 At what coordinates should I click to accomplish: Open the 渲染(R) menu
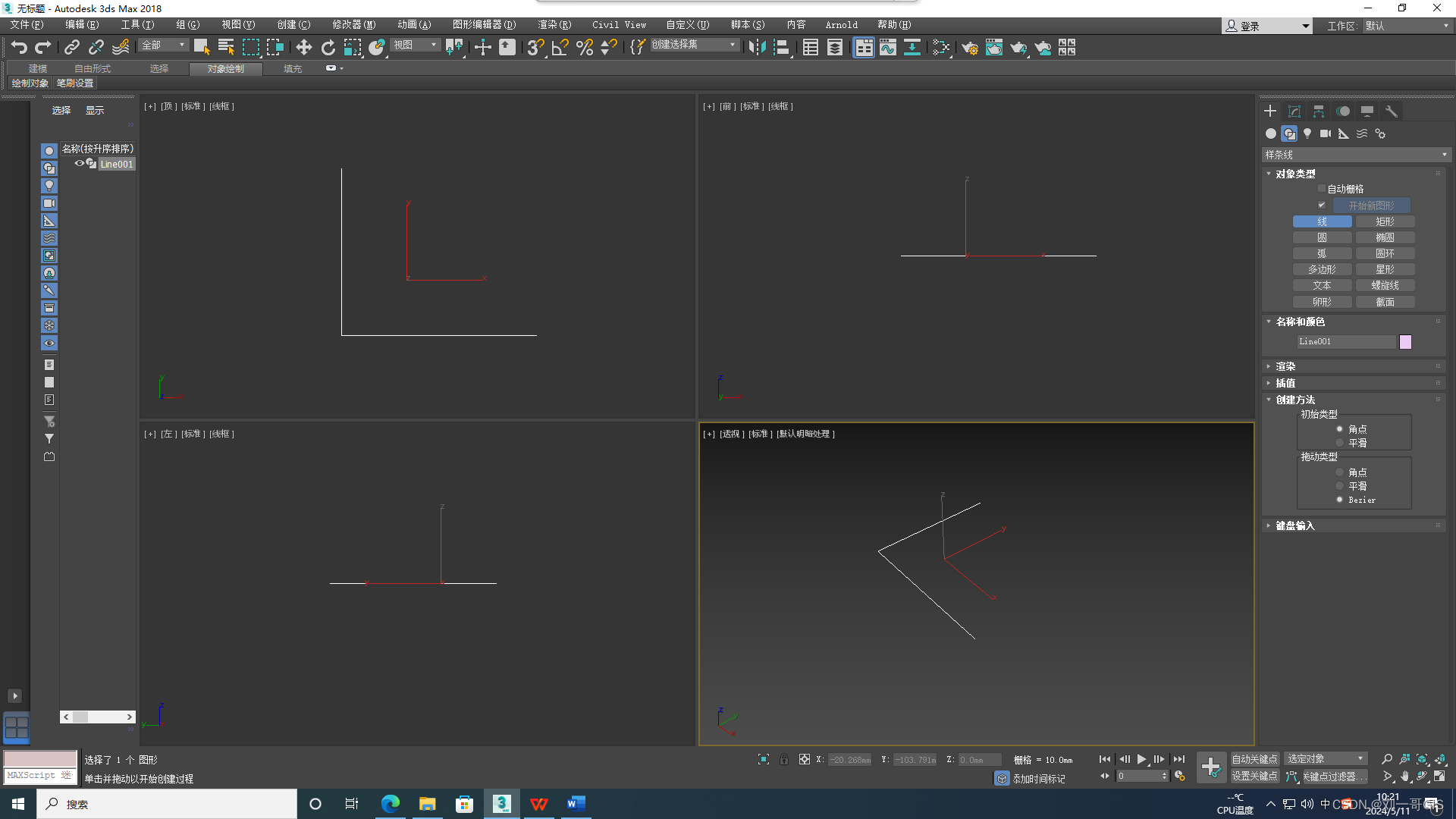click(x=554, y=25)
